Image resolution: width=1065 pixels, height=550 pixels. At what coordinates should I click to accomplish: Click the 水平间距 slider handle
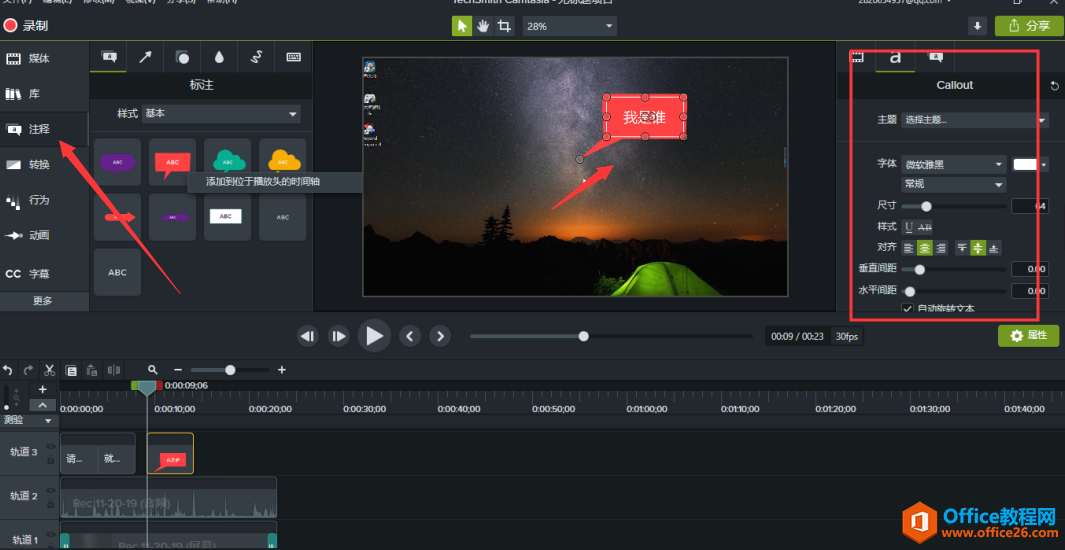tap(909, 291)
